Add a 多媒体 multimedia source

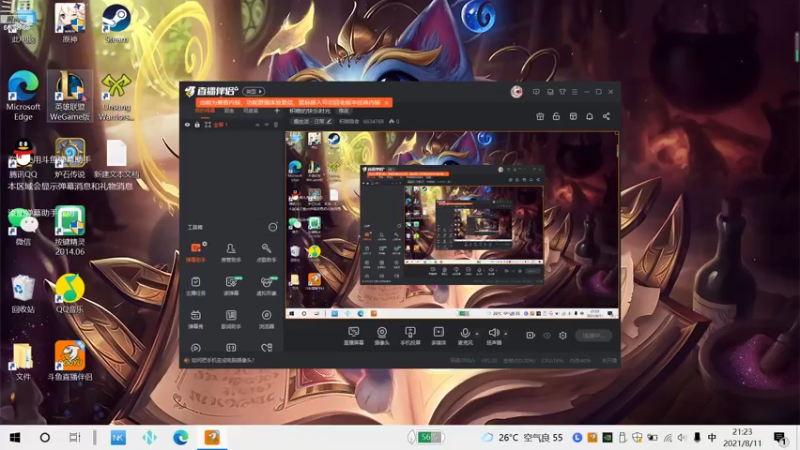pyautogui.click(x=438, y=336)
